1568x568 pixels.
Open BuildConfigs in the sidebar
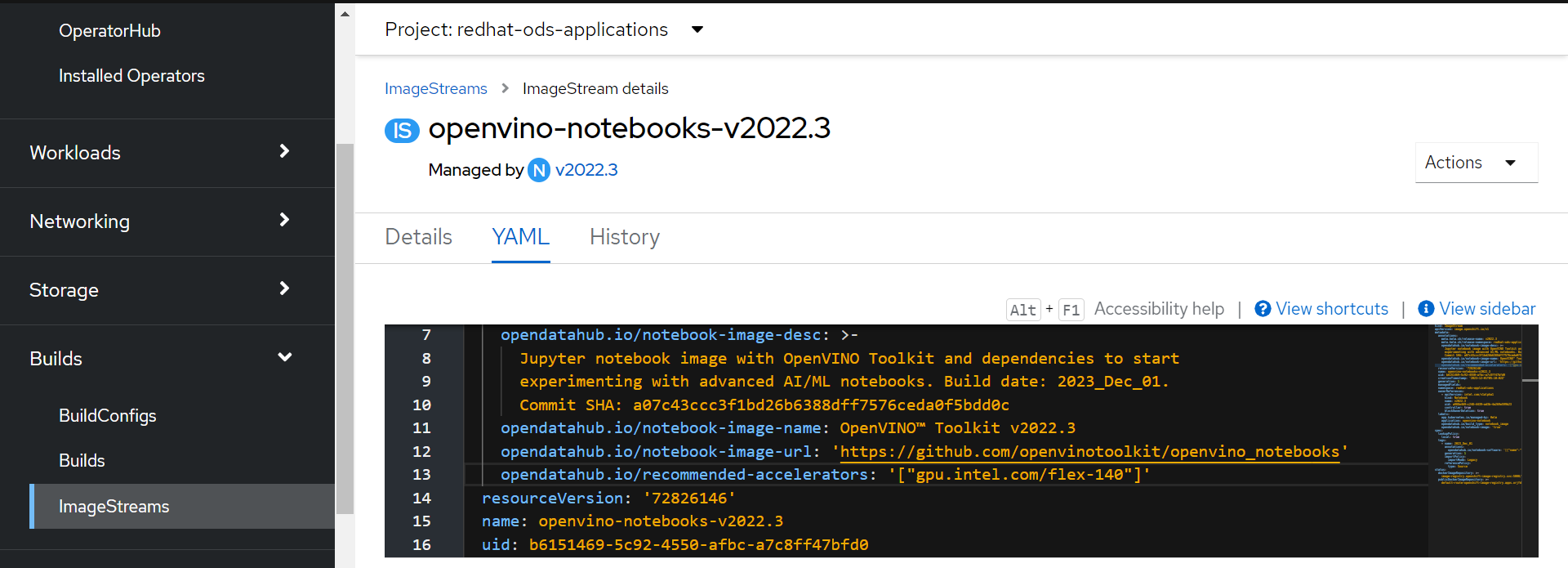(x=107, y=415)
